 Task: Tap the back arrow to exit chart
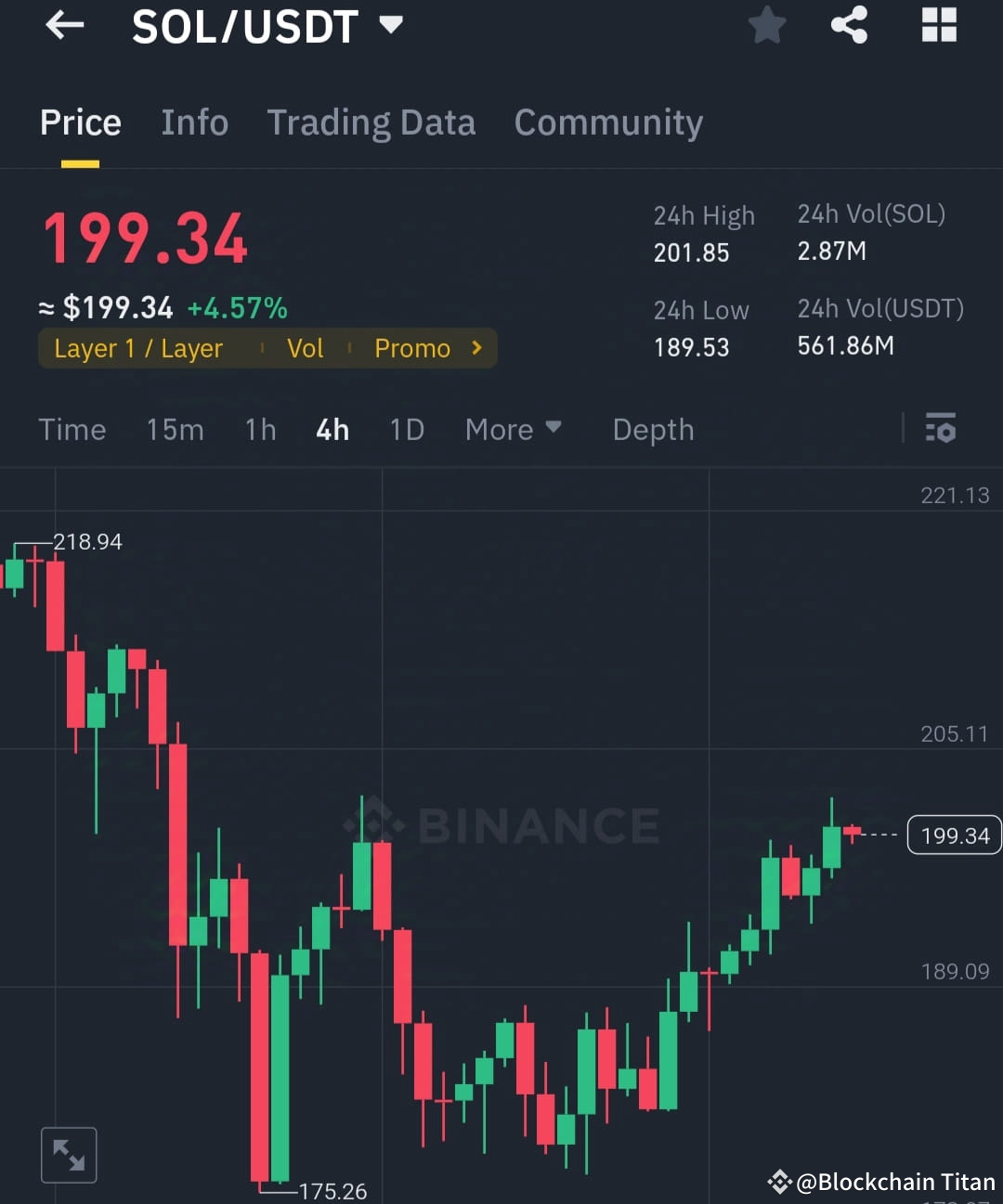tap(63, 25)
